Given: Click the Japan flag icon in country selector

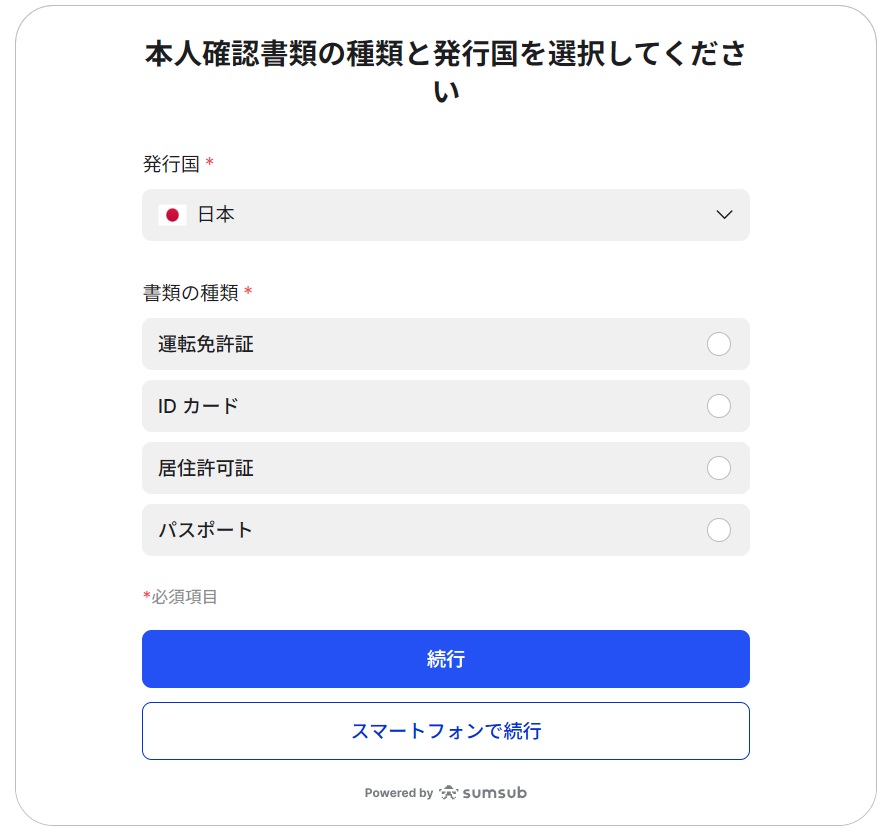Looking at the screenshot, I should click(x=172, y=215).
